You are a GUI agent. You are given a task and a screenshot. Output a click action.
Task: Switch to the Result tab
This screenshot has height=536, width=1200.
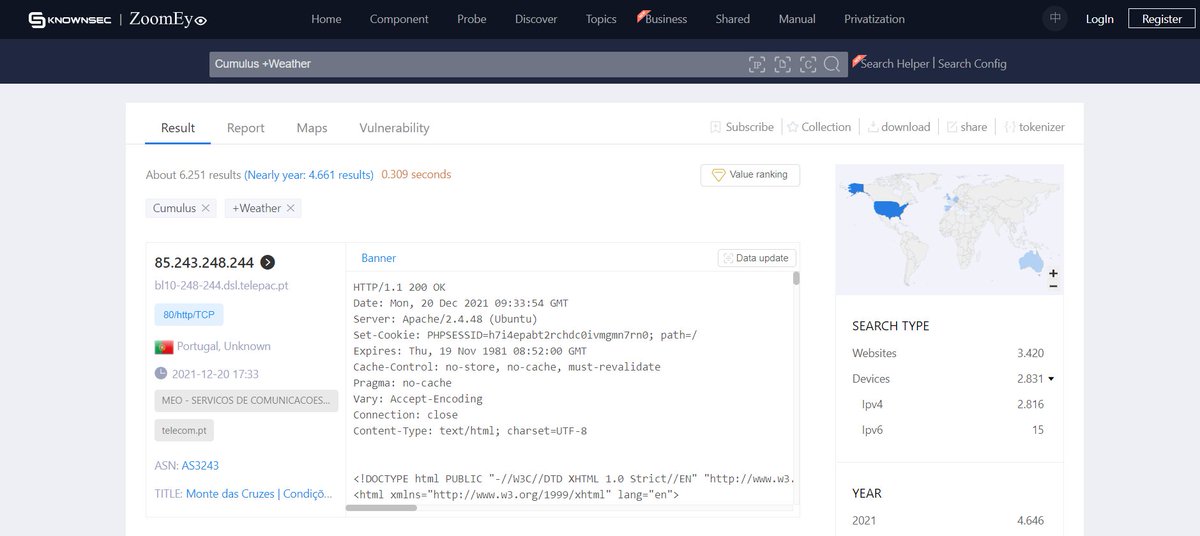pos(178,128)
